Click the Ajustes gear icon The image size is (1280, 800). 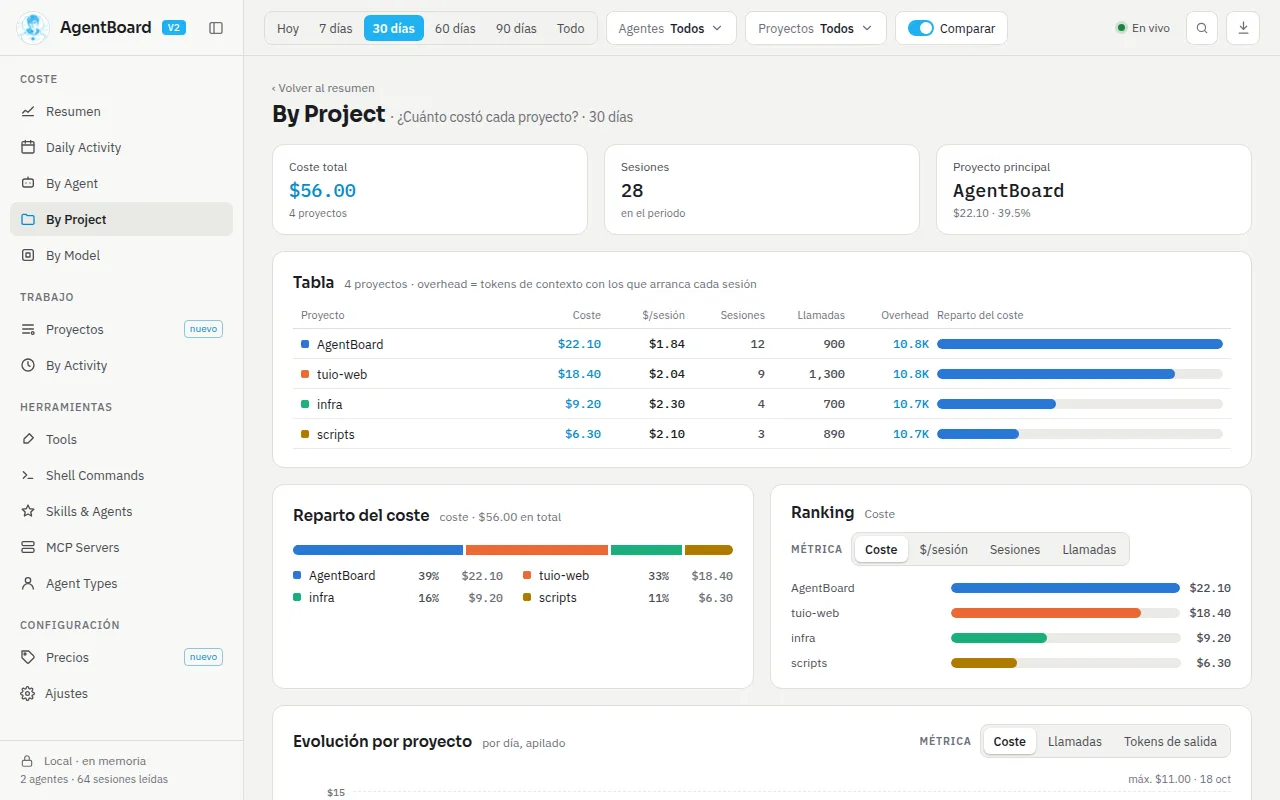click(28, 694)
